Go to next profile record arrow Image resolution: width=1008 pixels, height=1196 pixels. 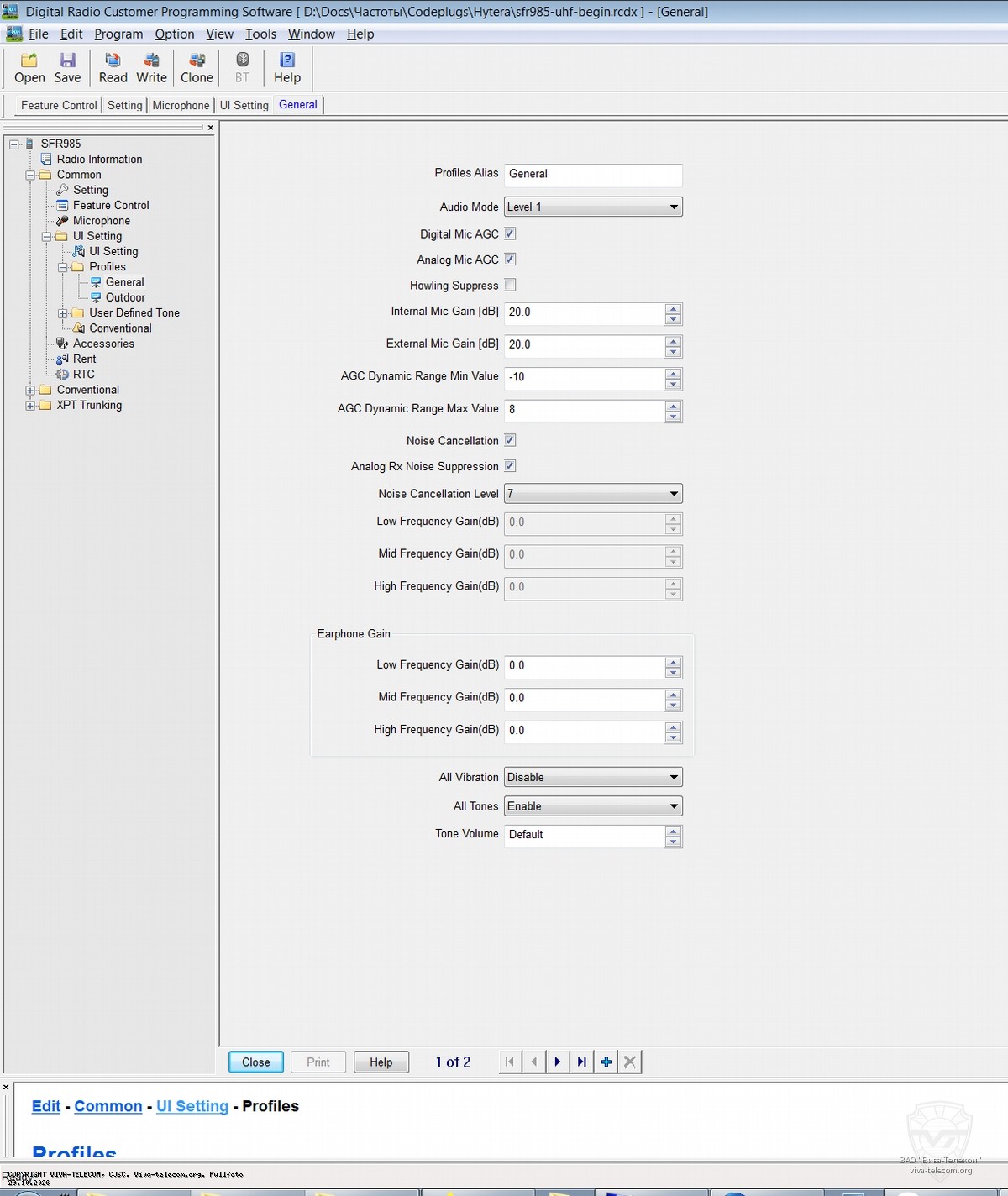(x=557, y=1062)
